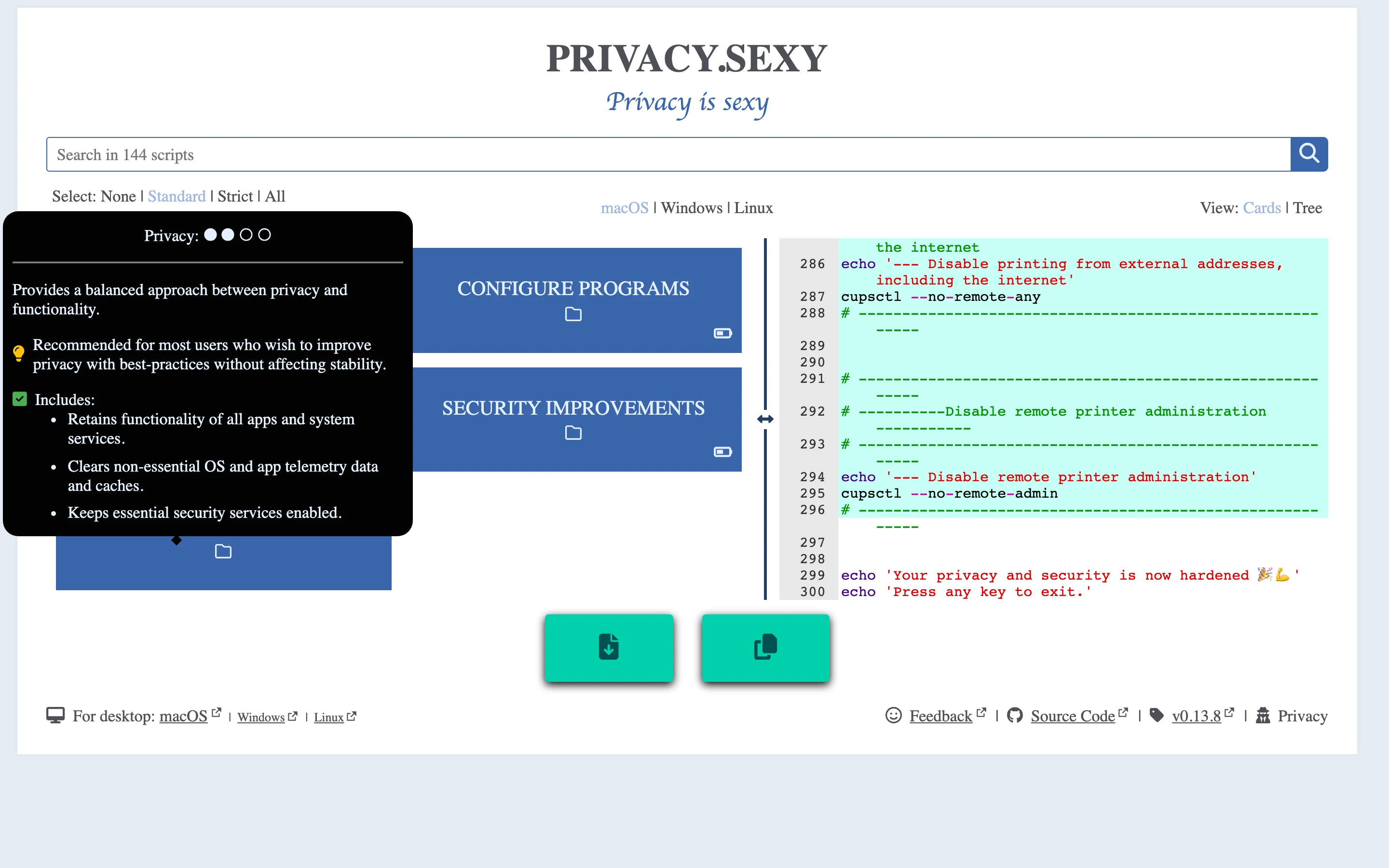Toggle selection indicator on Configure Programs card
The width and height of the screenshot is (1389, 868).
coord(722,334)
